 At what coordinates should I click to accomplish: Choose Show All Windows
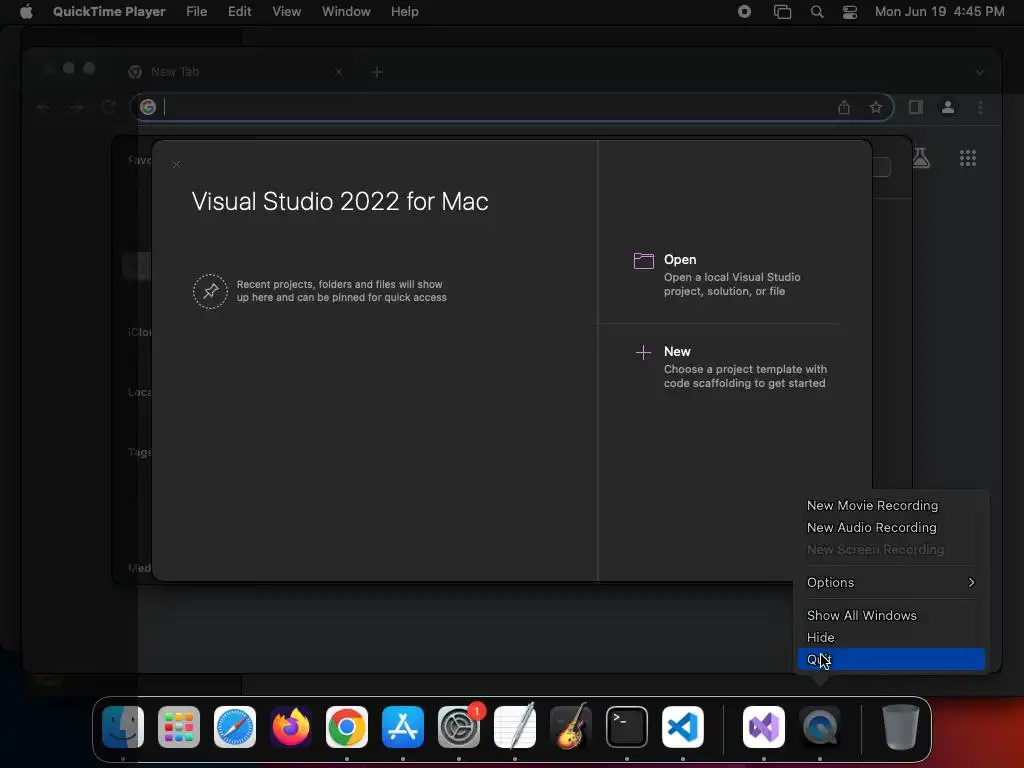click(x=891, y=615)
